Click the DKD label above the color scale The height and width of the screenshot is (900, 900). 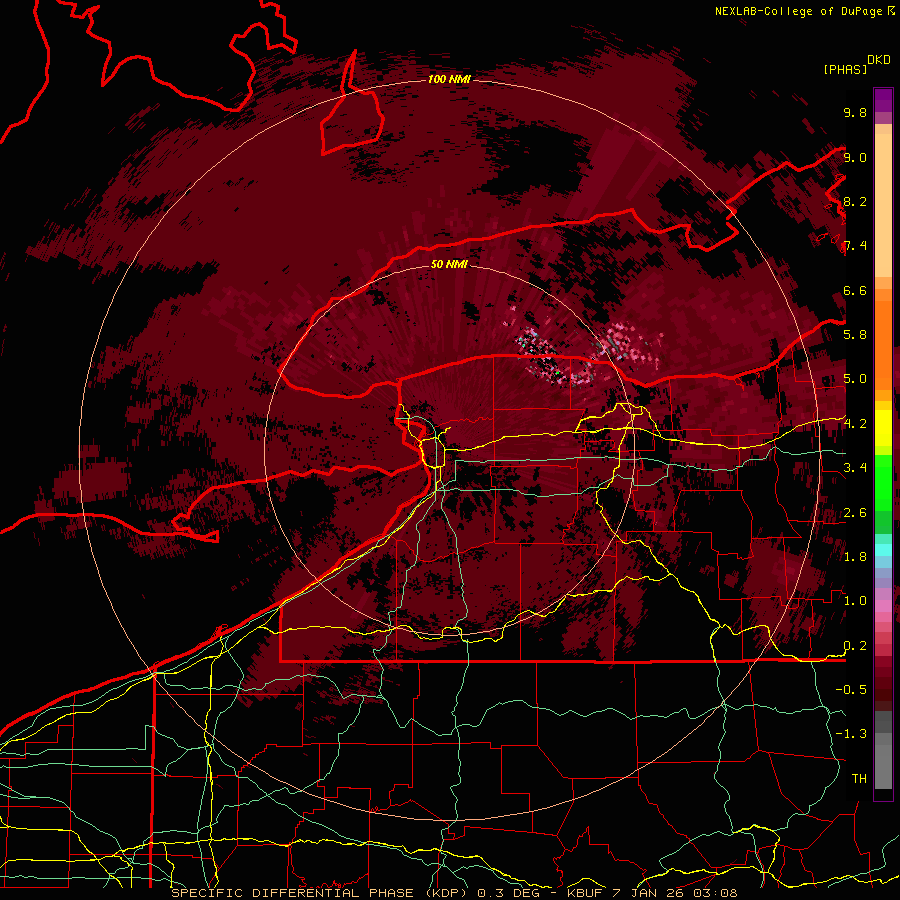[x=879, y=60]
